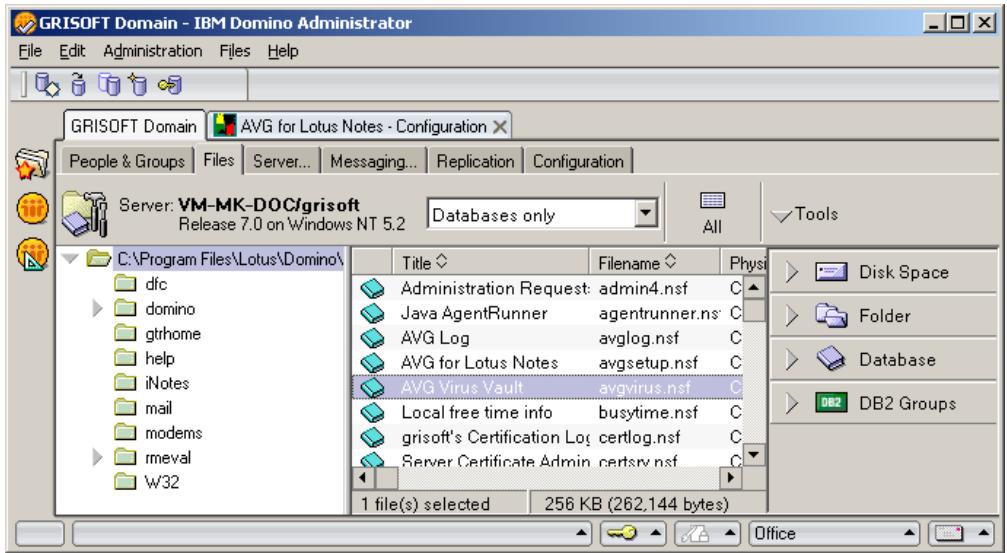This screenshot has width=1007, height=553.
Task: Sort by Title column header
Action: pos(490,262)
